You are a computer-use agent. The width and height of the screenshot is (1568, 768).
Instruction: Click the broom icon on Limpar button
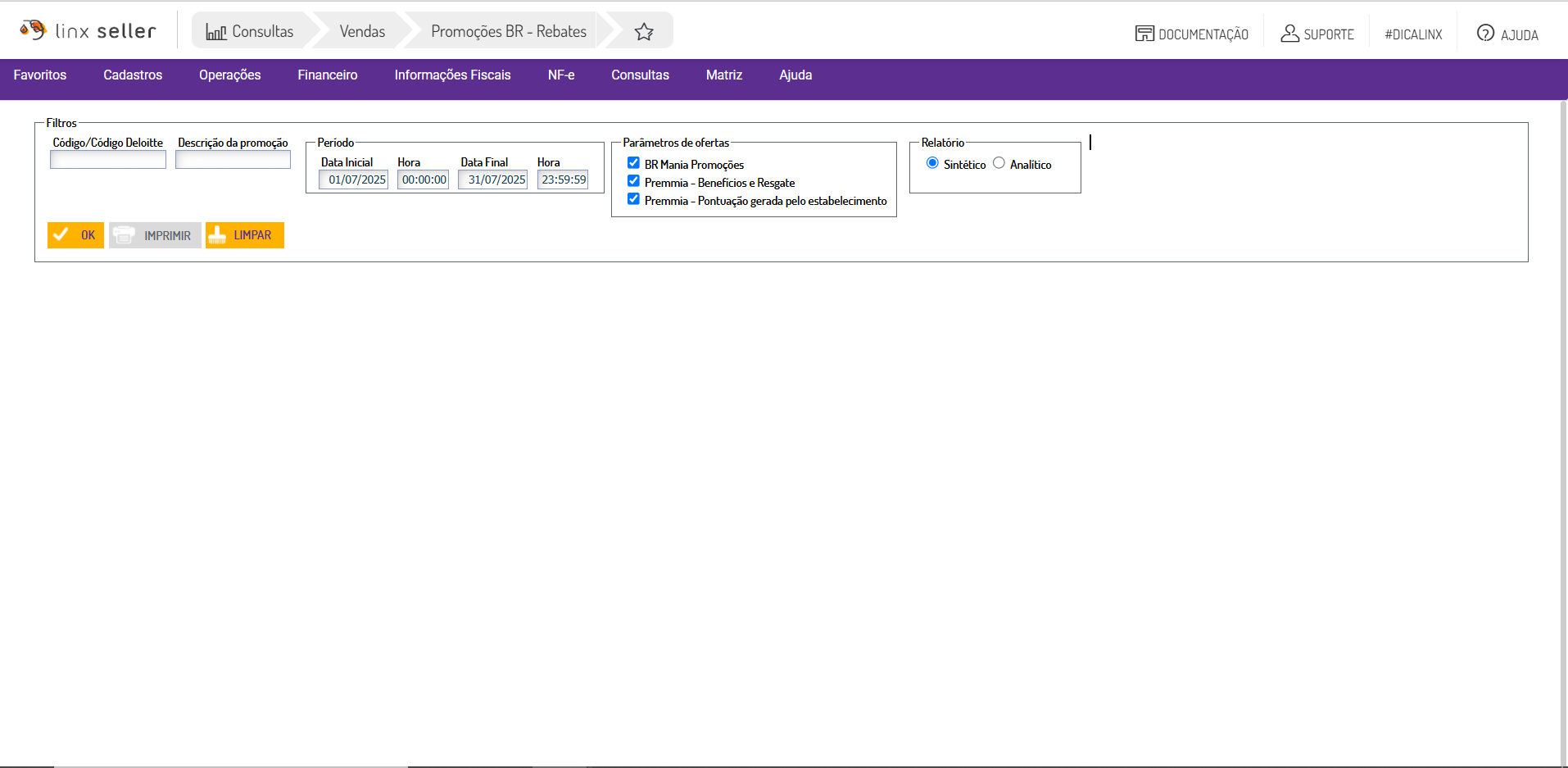(x=217, y=235)
